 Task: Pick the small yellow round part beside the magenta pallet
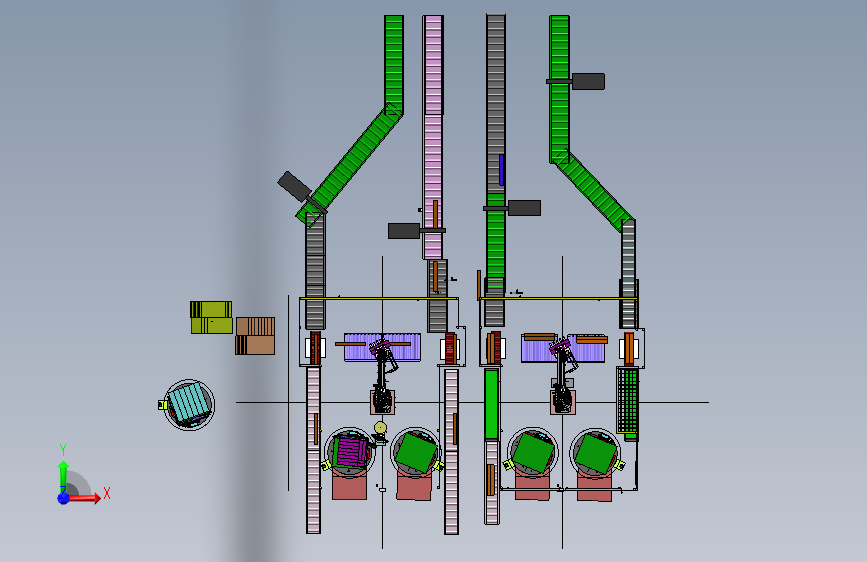click(x=379, y=428)
